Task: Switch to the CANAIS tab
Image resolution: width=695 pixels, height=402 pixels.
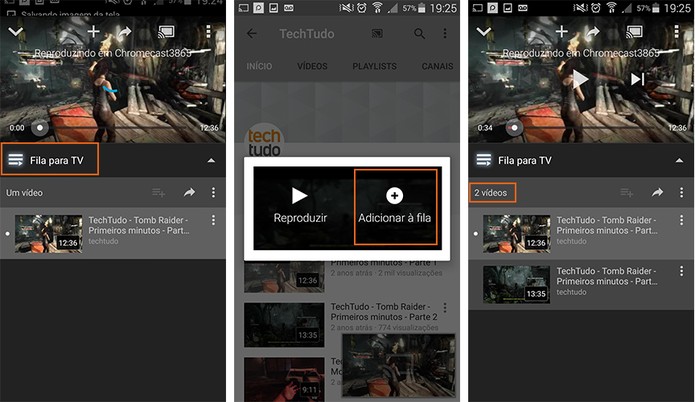Action: 437,66
